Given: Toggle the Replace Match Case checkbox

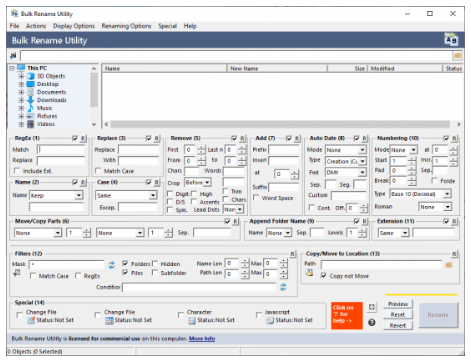Looking at the screenshot, I should pyautogui.click(x=98, y=171).
